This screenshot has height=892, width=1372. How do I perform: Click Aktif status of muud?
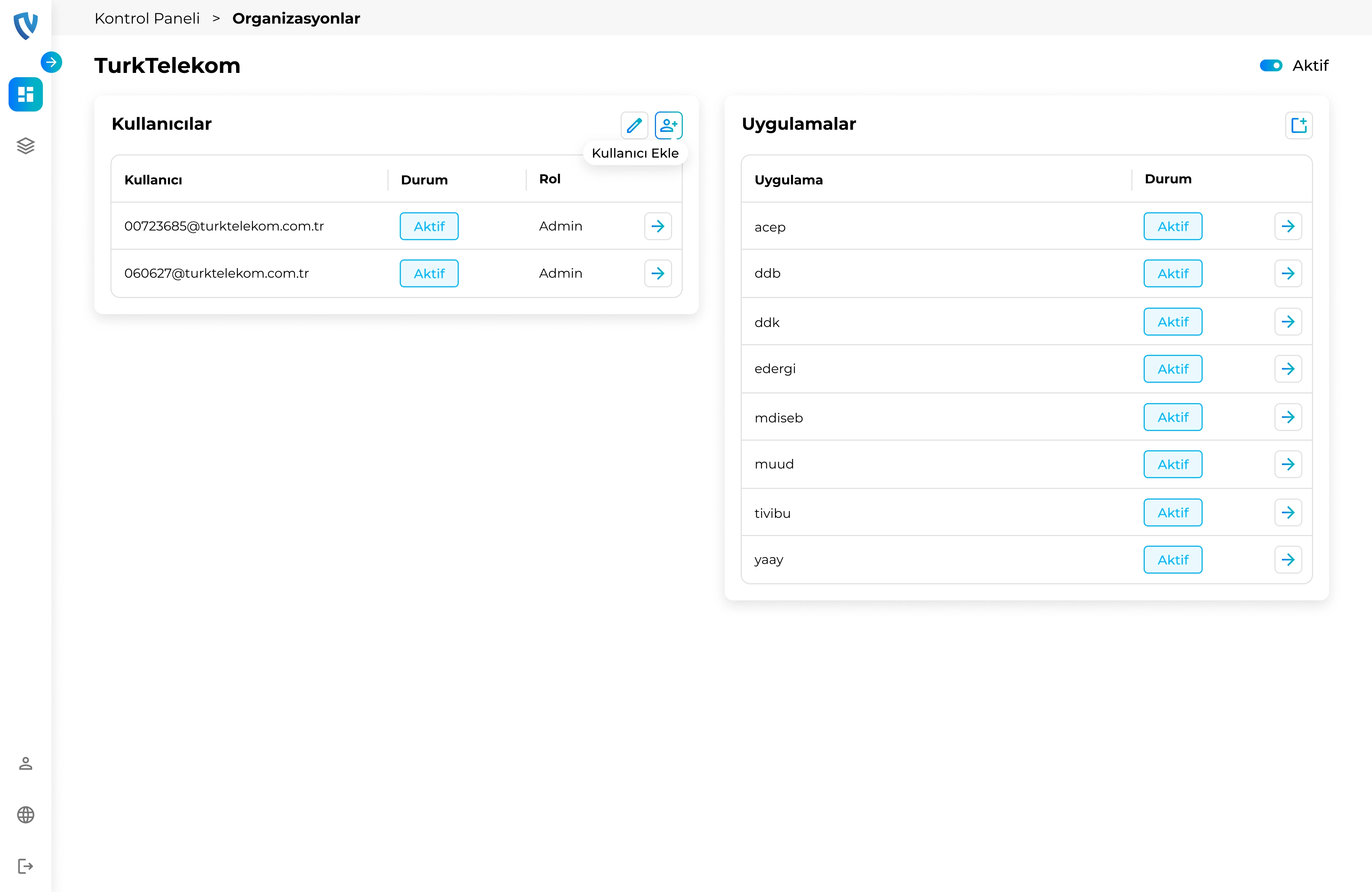pyautogui.click(x=1173, y=464)
